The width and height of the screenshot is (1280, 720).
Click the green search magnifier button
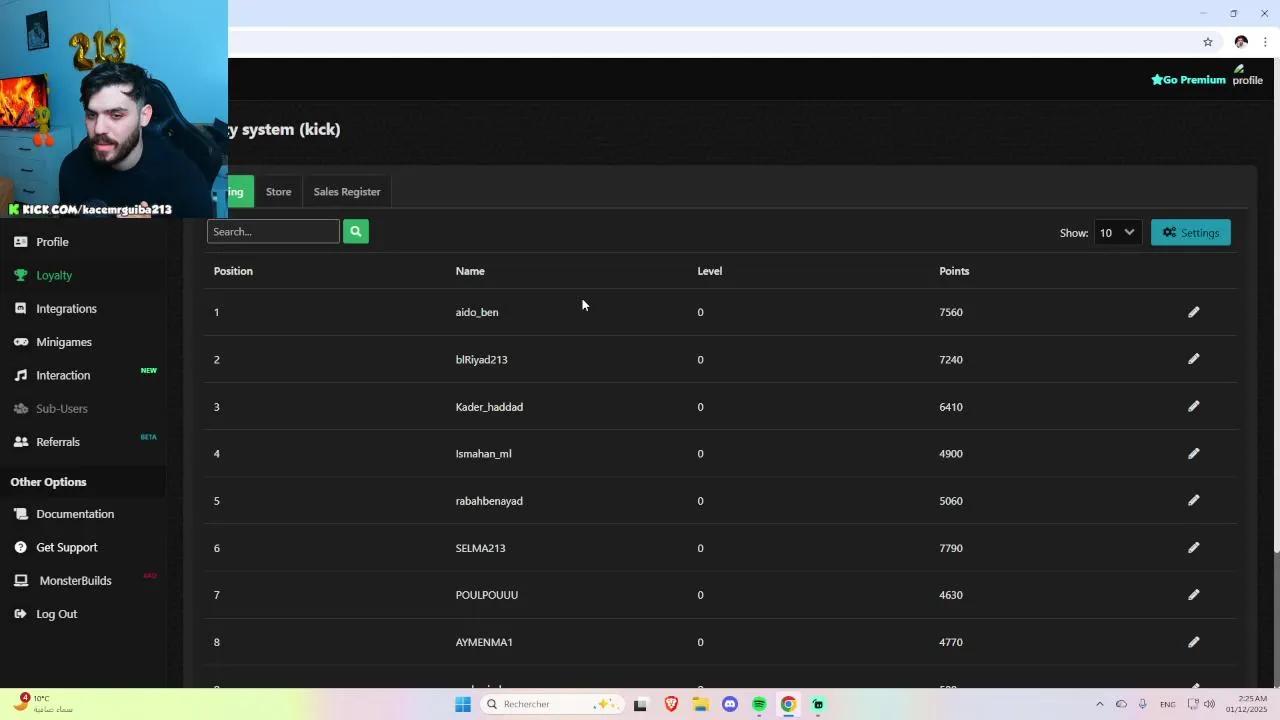(x=356, y=231)
